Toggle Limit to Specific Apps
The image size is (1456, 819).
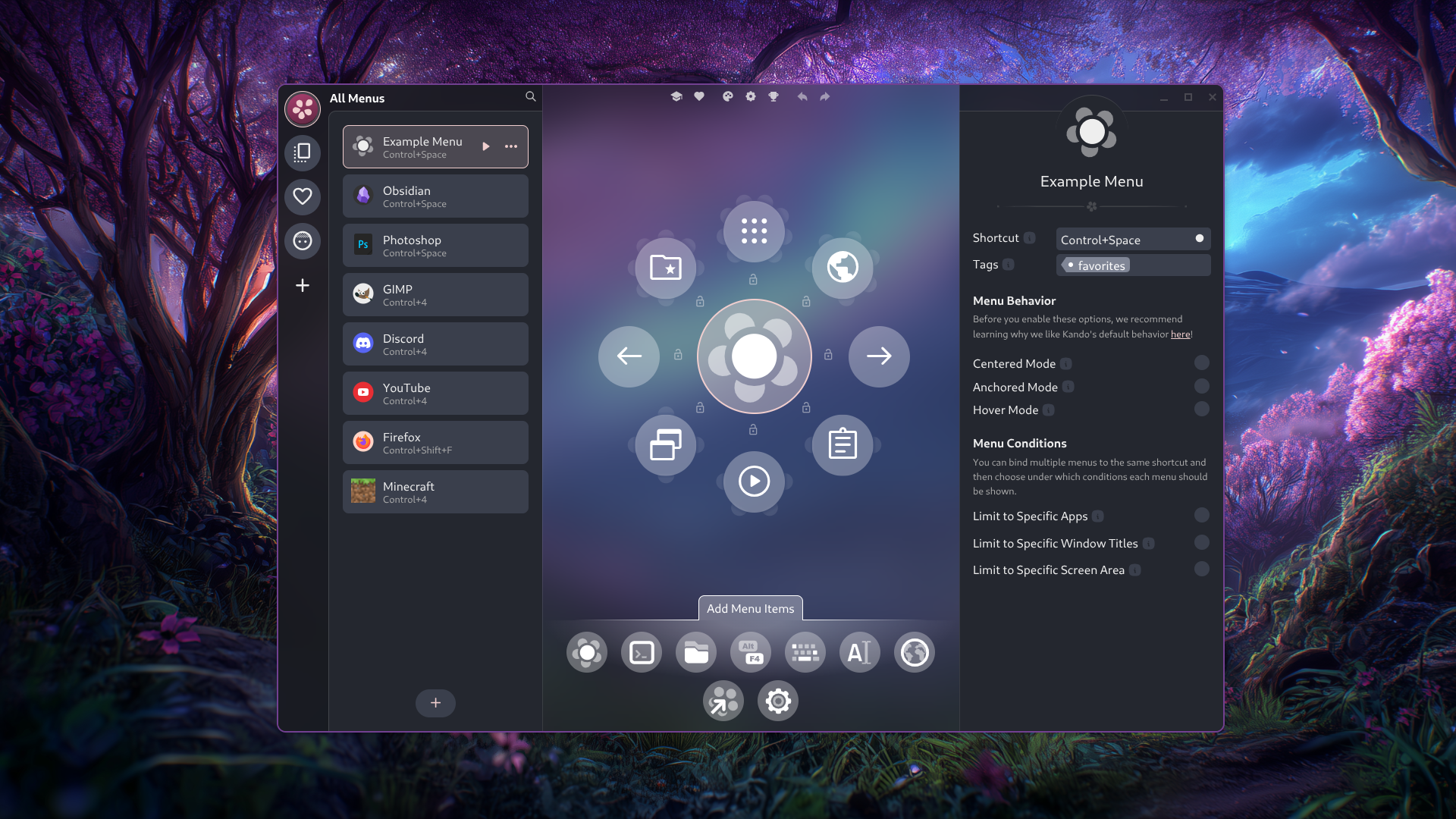[x=1201, y=516]
